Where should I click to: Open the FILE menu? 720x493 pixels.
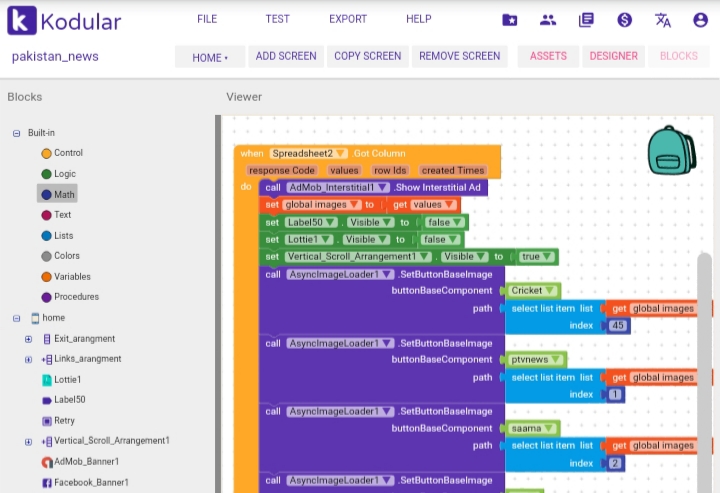click(x=207, y=19)
